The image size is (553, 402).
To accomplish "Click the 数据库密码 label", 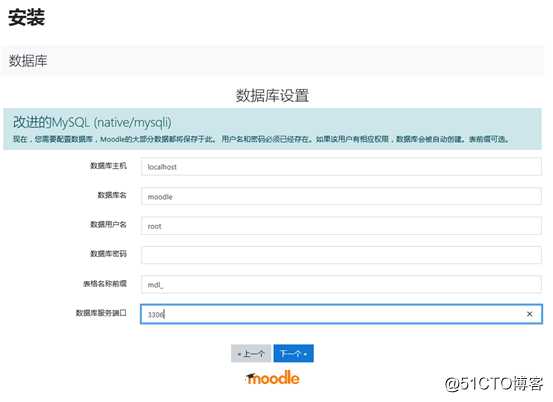I will point(108,254).
